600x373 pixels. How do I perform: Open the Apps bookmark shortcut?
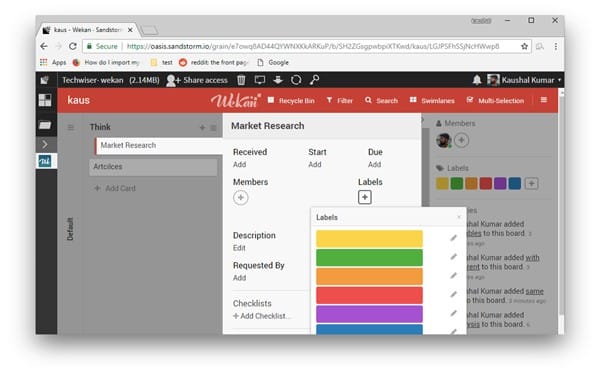53,62
